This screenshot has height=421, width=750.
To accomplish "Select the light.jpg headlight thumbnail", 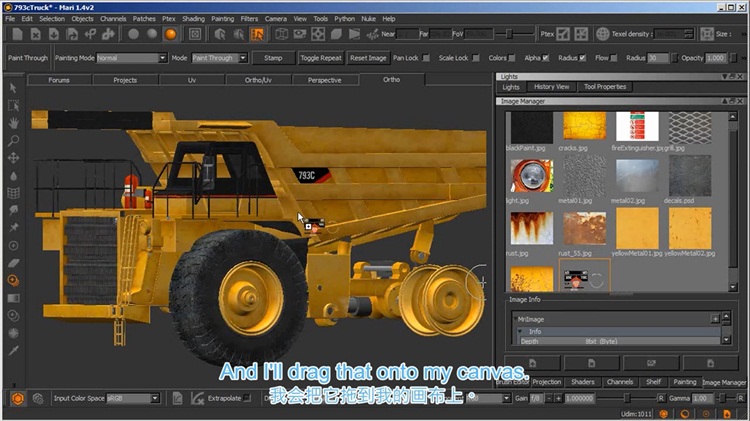I will (531, 177).
